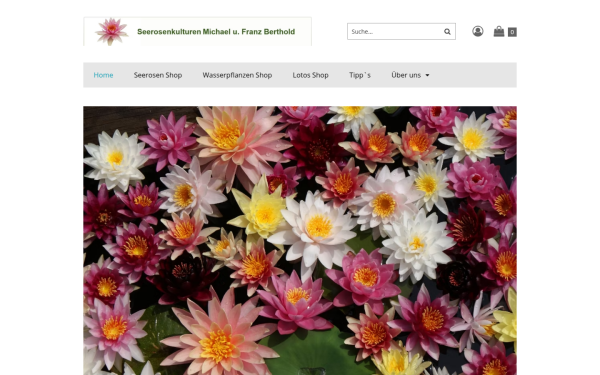The width and height of the screenshot is (600, 375).
Task: Click the water lilies hero image
Action: (300, 241)
